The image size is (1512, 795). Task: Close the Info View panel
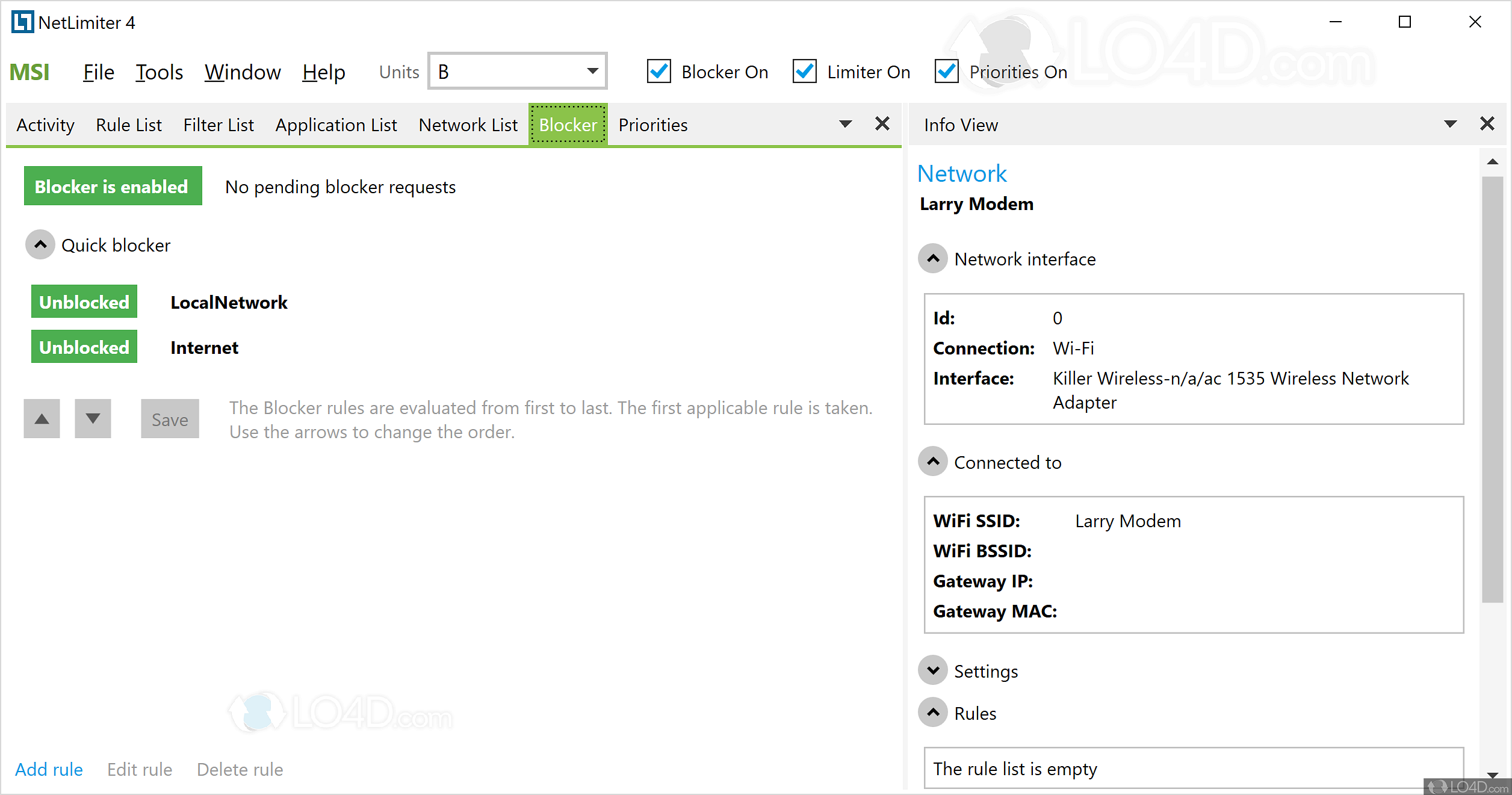[1487, 124]
